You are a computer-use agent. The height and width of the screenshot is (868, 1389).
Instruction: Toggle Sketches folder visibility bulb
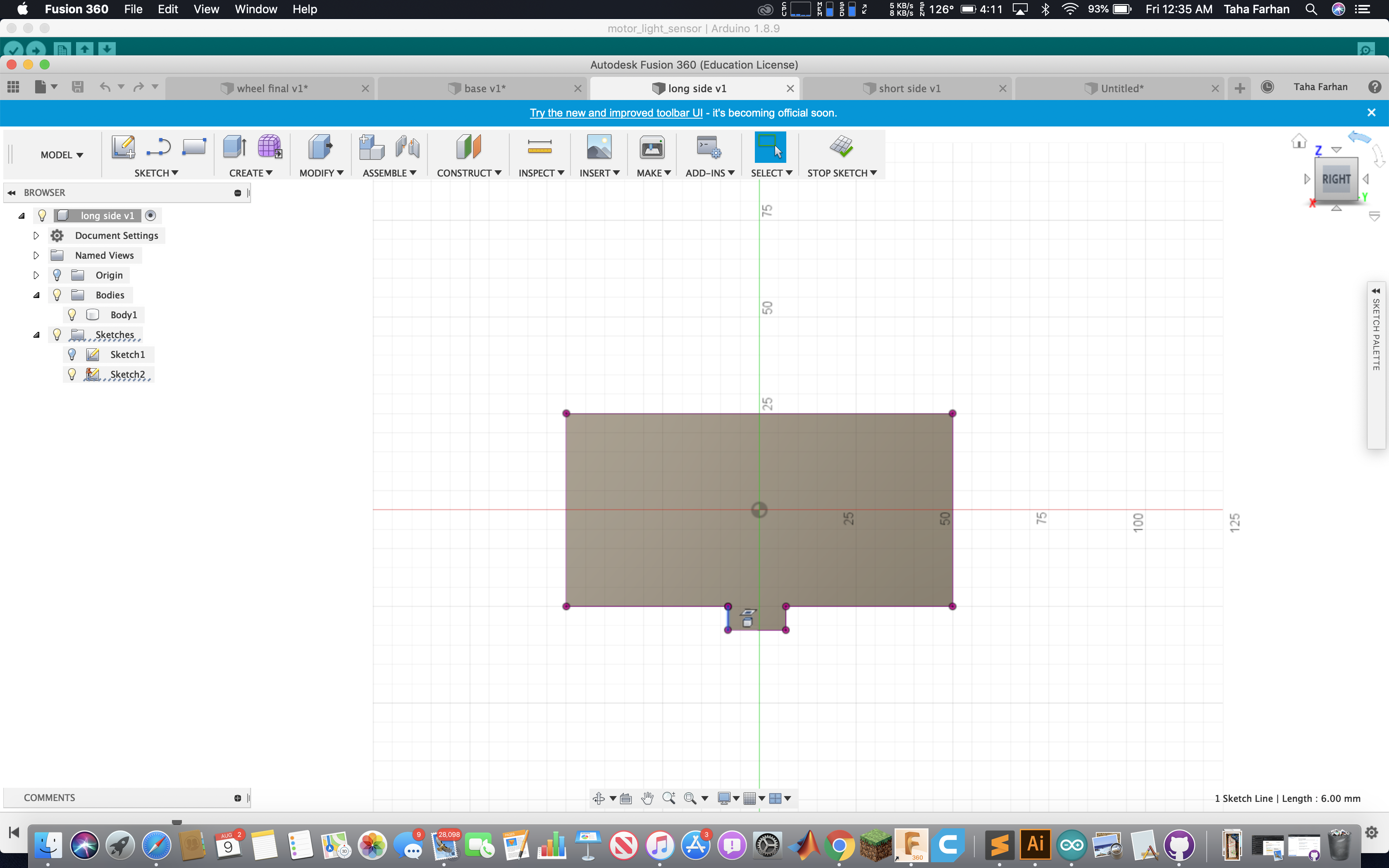[x=57, y=335]
